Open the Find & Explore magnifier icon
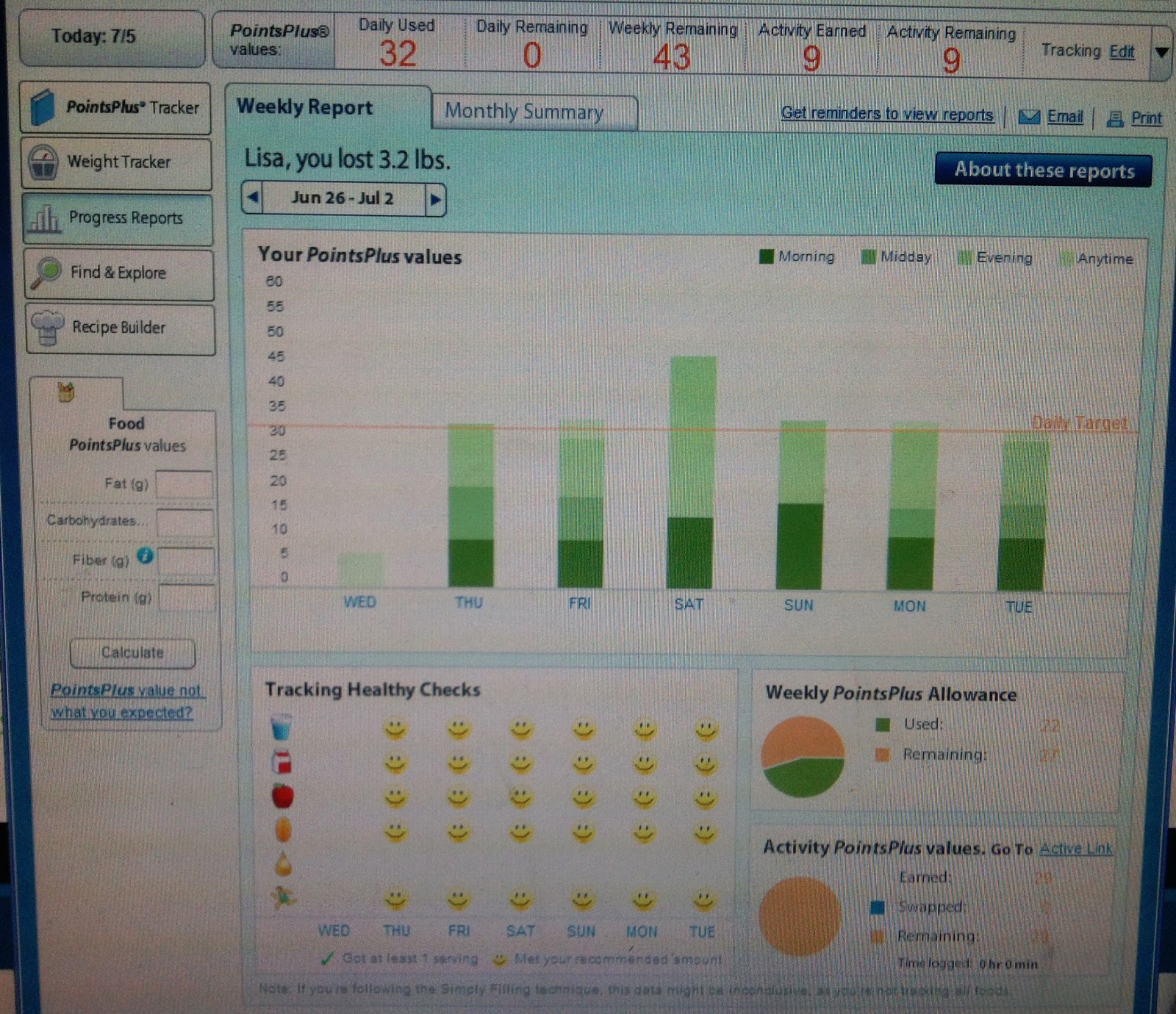This screenshot has height=1014, width=1176. click(x=46, y=273)
